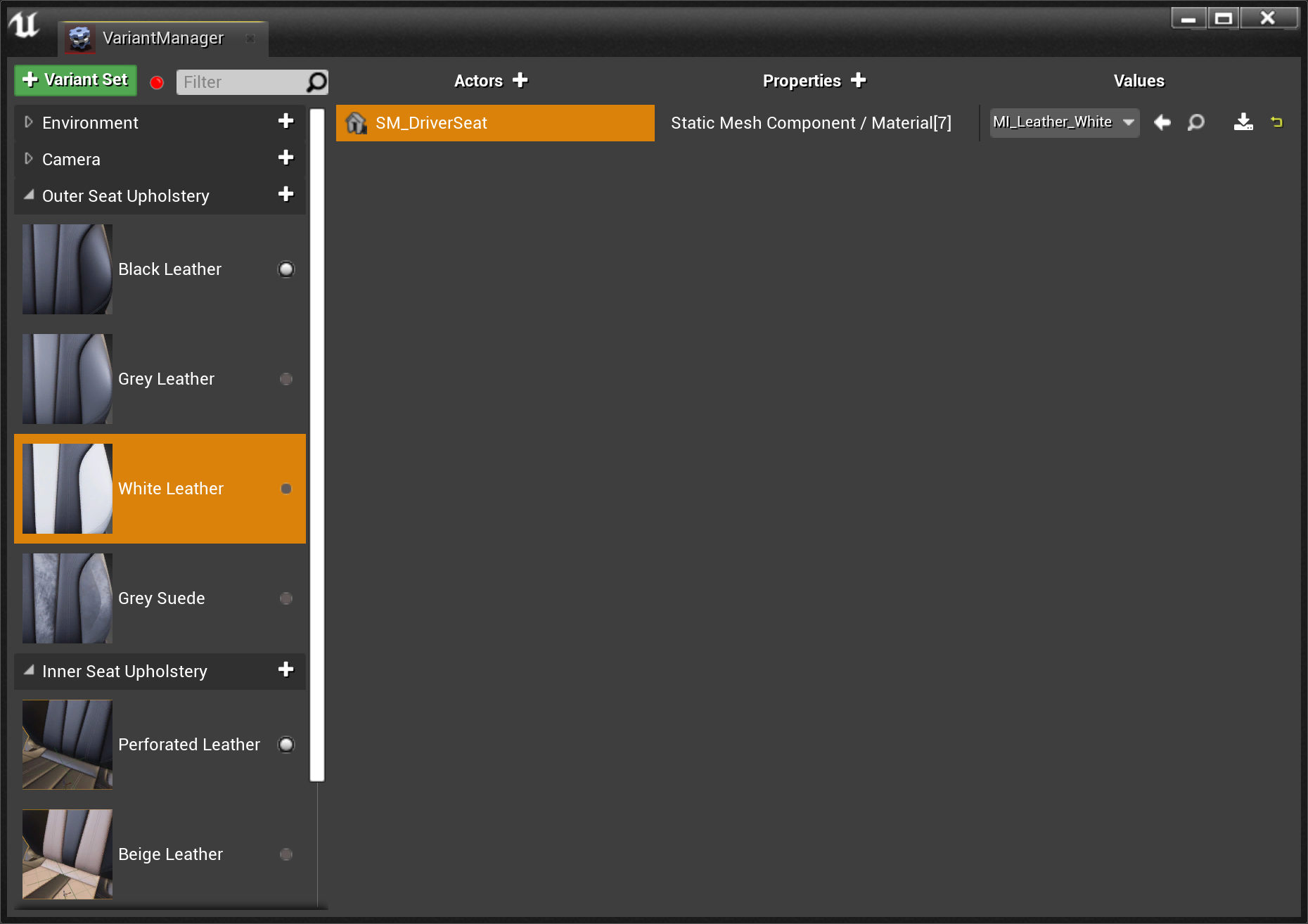This screenshot has width=1308, height=924.
Task: Select the SM_DriverSeat actor row
Action: pyautogui.click(x=495, y=123)
